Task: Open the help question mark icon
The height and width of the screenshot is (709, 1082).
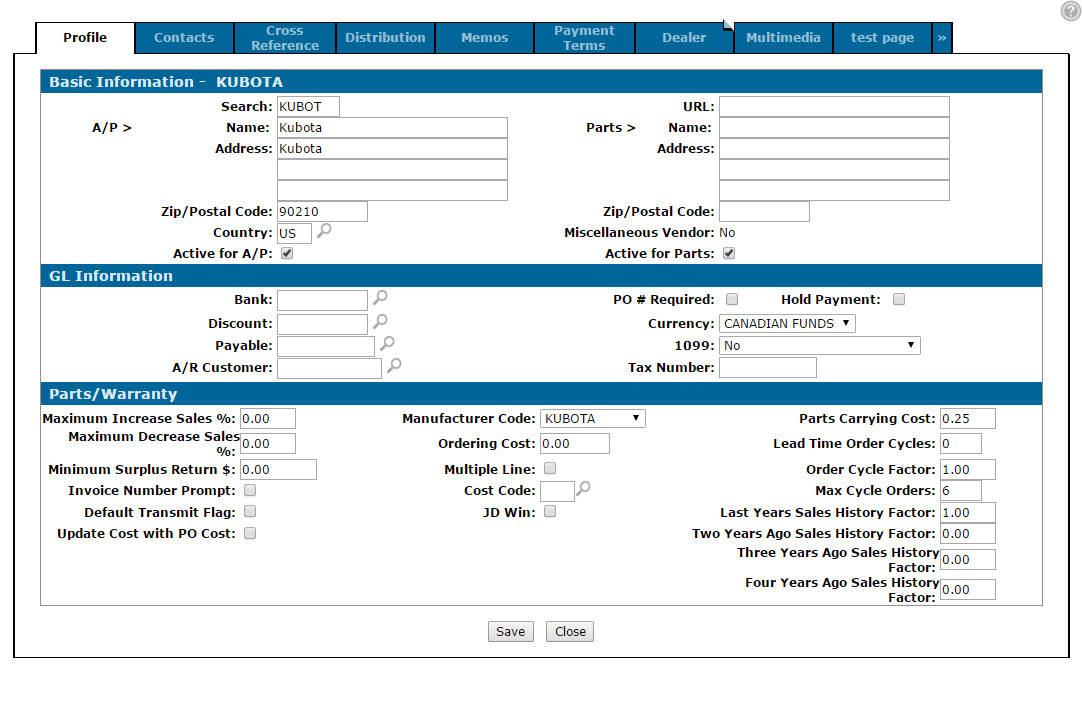Action: [1070, 11]
